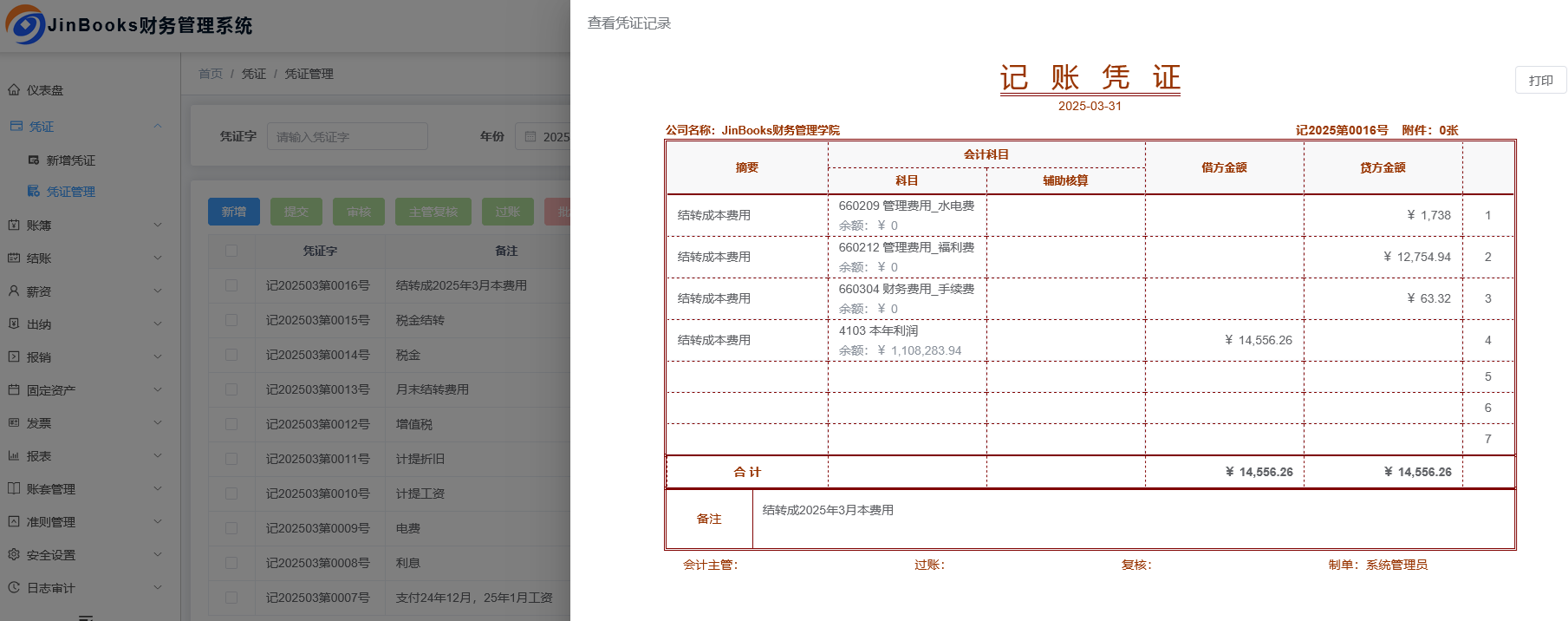Click the 年份 date picker field

543,136
